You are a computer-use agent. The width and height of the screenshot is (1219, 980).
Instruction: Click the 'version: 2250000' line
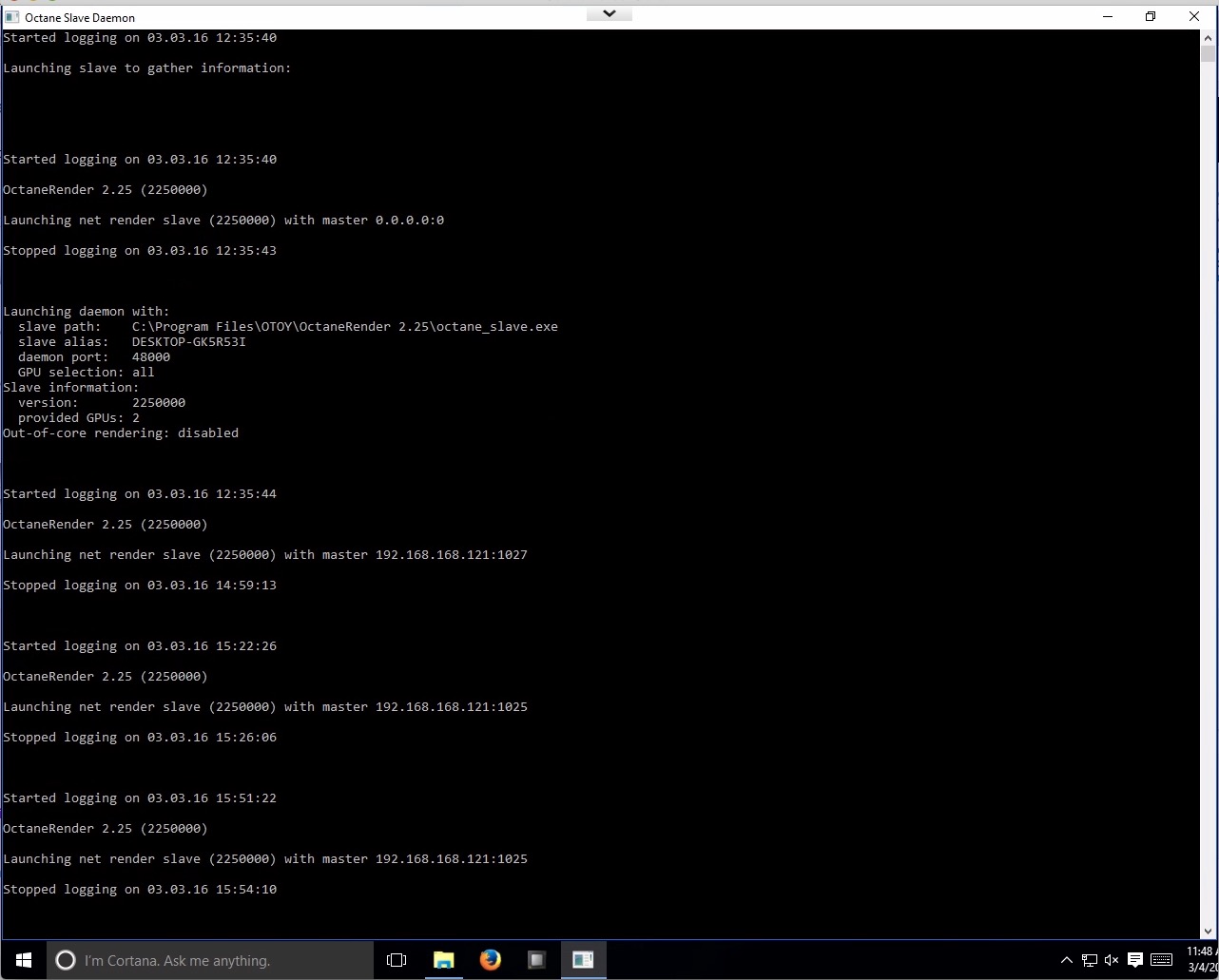click(x=102, y=403)
